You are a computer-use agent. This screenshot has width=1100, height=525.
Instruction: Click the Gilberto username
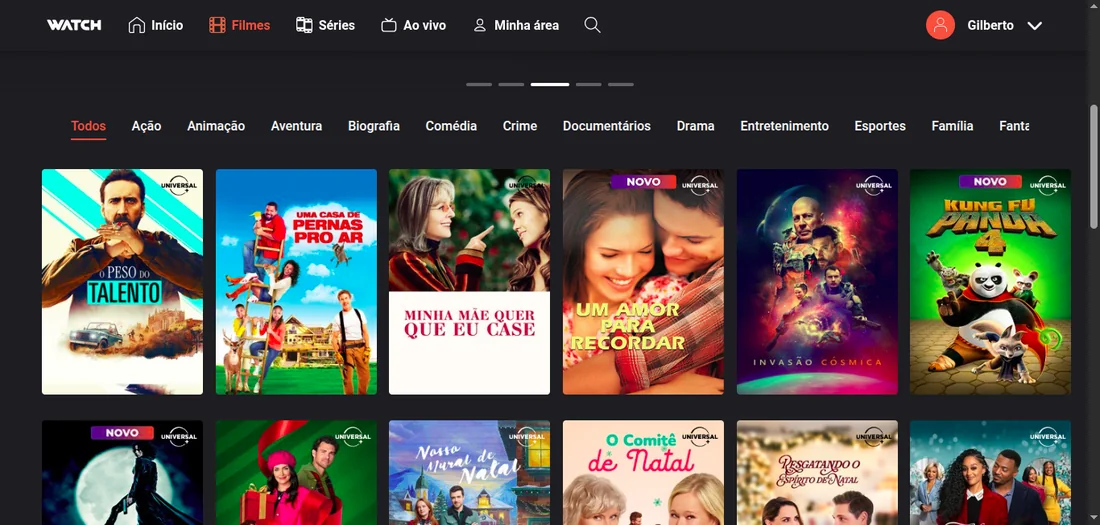991,25
